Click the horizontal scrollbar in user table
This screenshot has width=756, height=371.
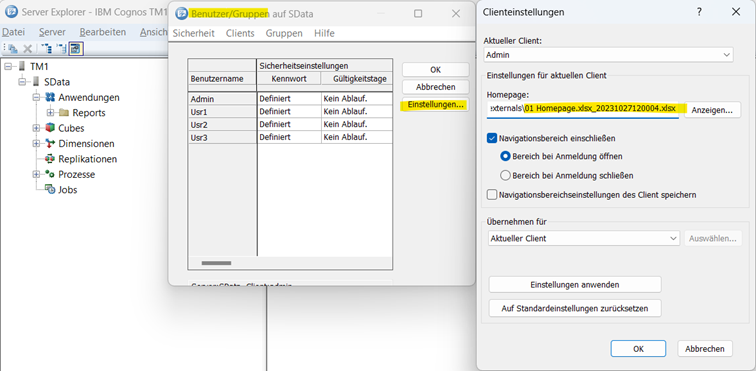click(x=216, y=263)
